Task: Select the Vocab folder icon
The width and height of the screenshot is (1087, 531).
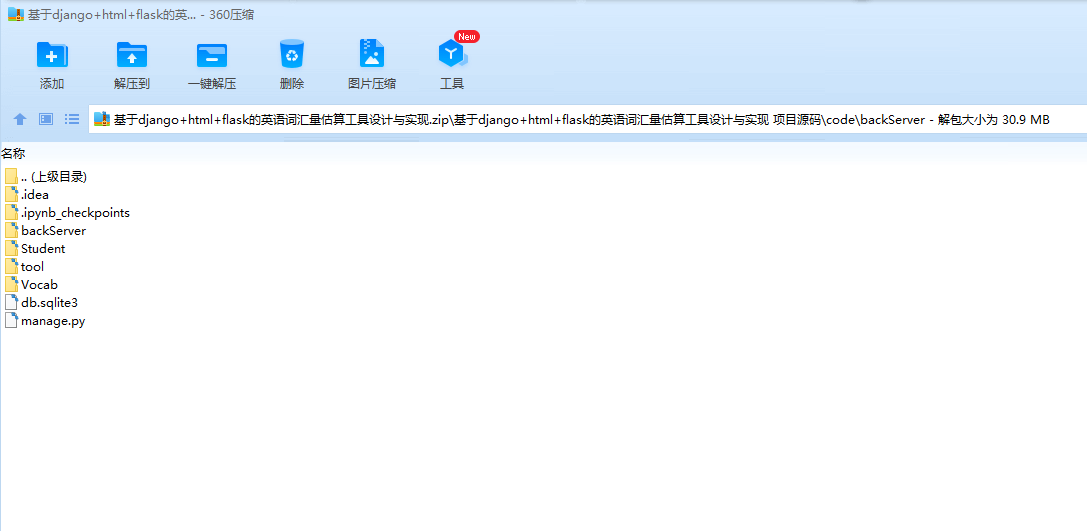Action: [x=11, y=284]
